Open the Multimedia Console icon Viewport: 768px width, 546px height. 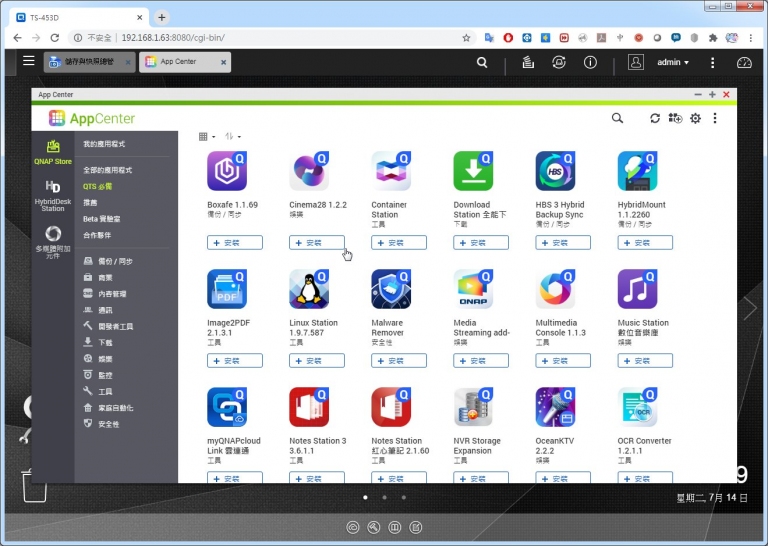pos(555,289)
